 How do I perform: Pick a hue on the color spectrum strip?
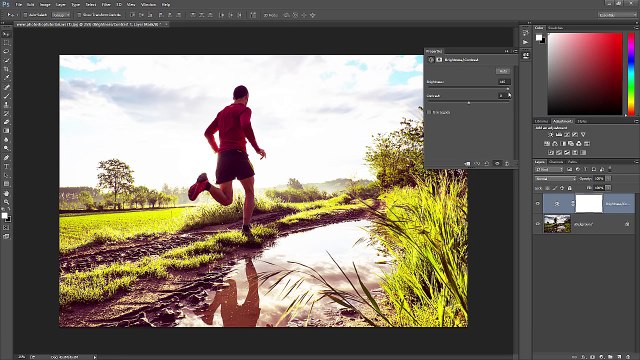tap(631, 74)
